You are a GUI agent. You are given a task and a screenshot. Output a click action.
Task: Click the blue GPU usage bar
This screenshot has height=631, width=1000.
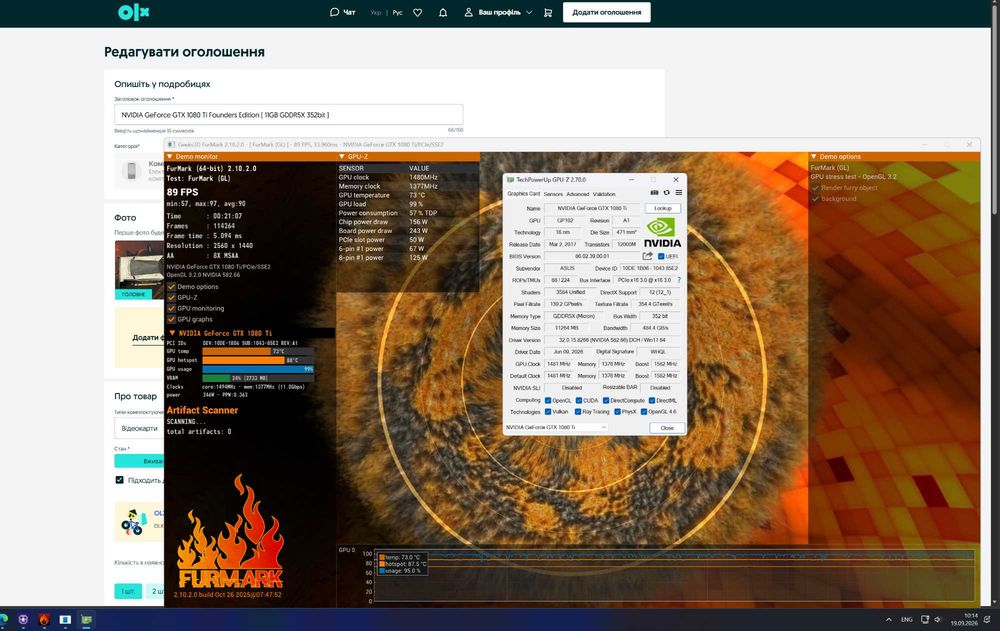[258, 369]
